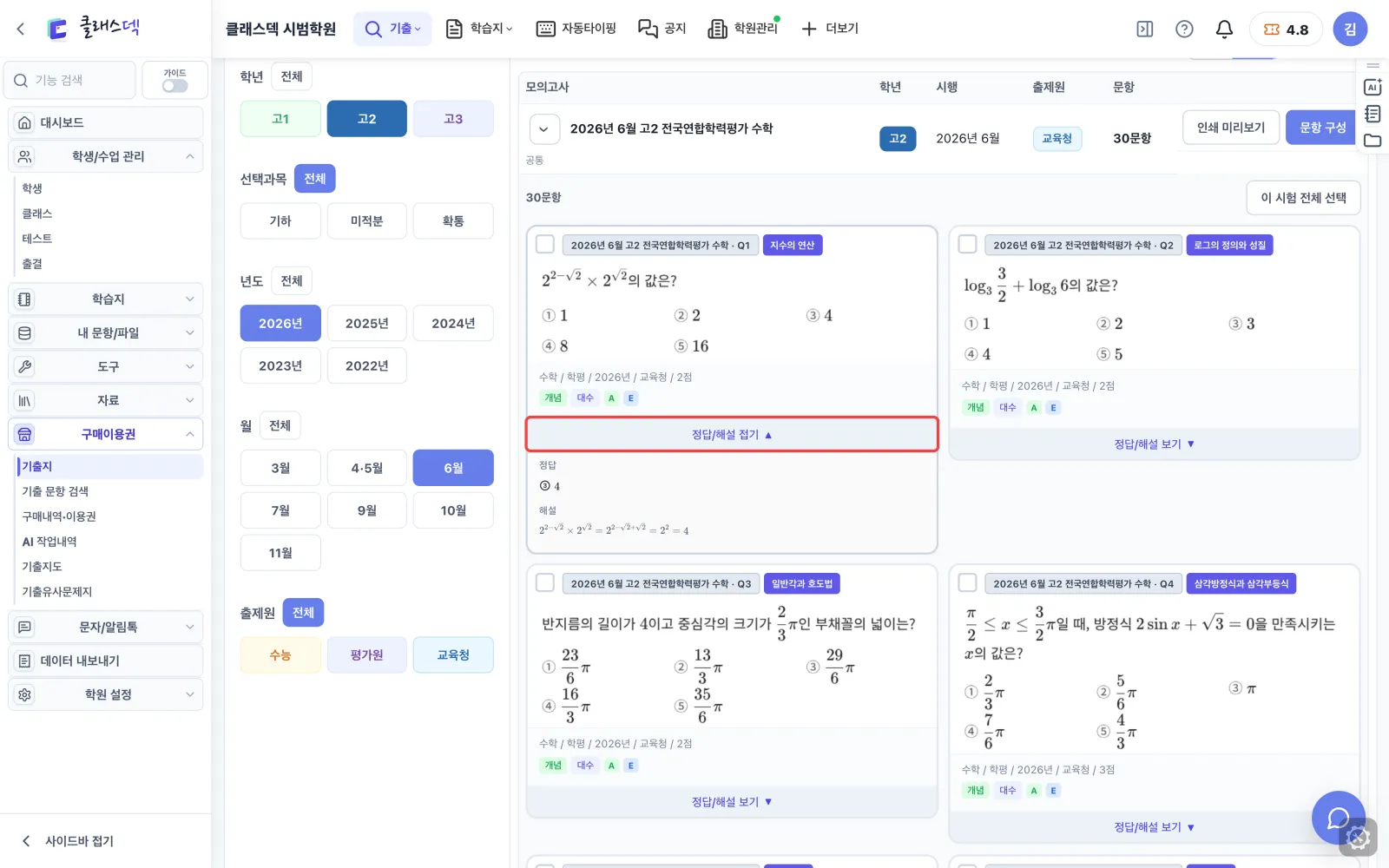Click the 문항 구성 button

1322,128
